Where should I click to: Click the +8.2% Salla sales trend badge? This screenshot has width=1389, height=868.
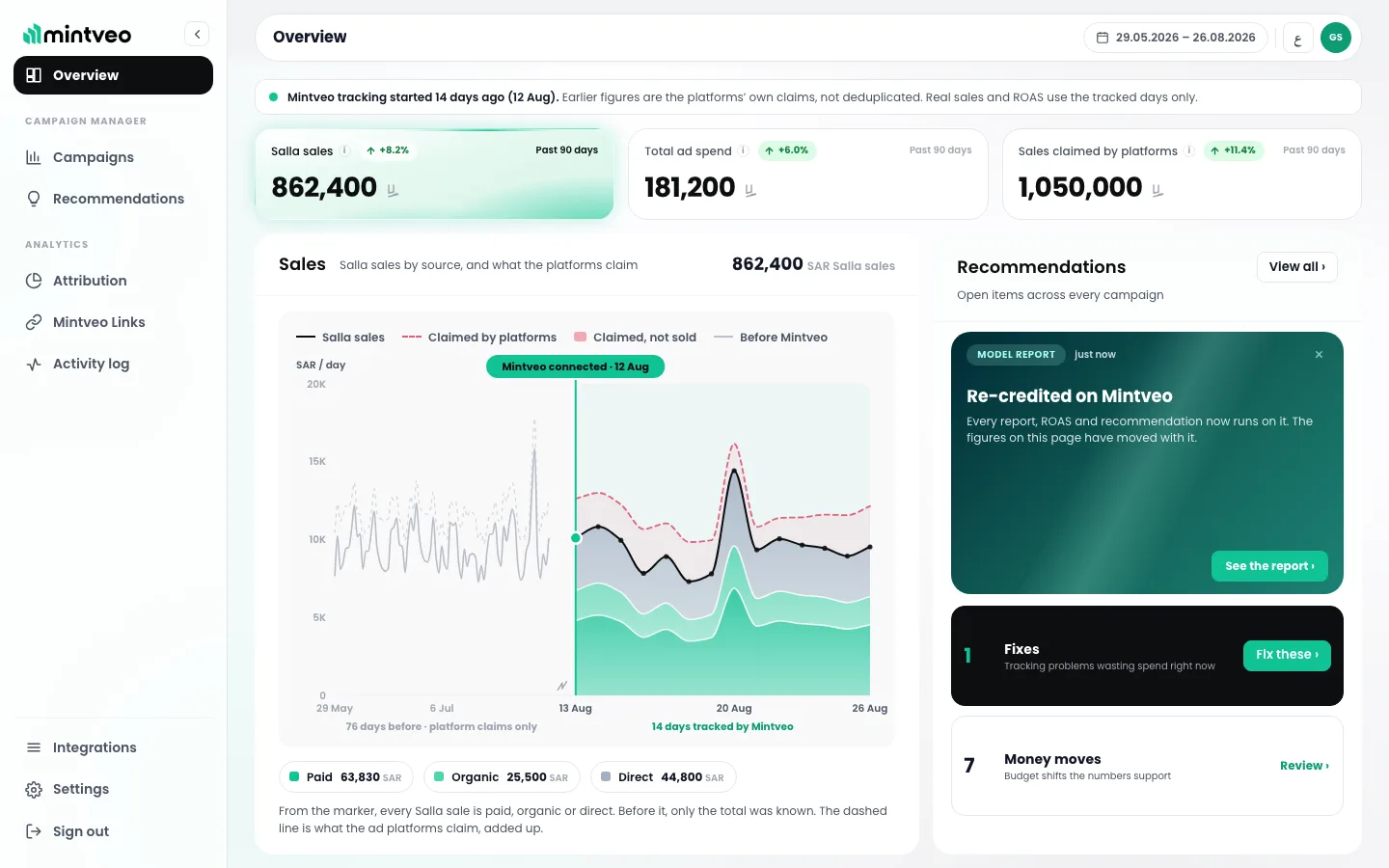pyautogui.click(x=387, y=150)
